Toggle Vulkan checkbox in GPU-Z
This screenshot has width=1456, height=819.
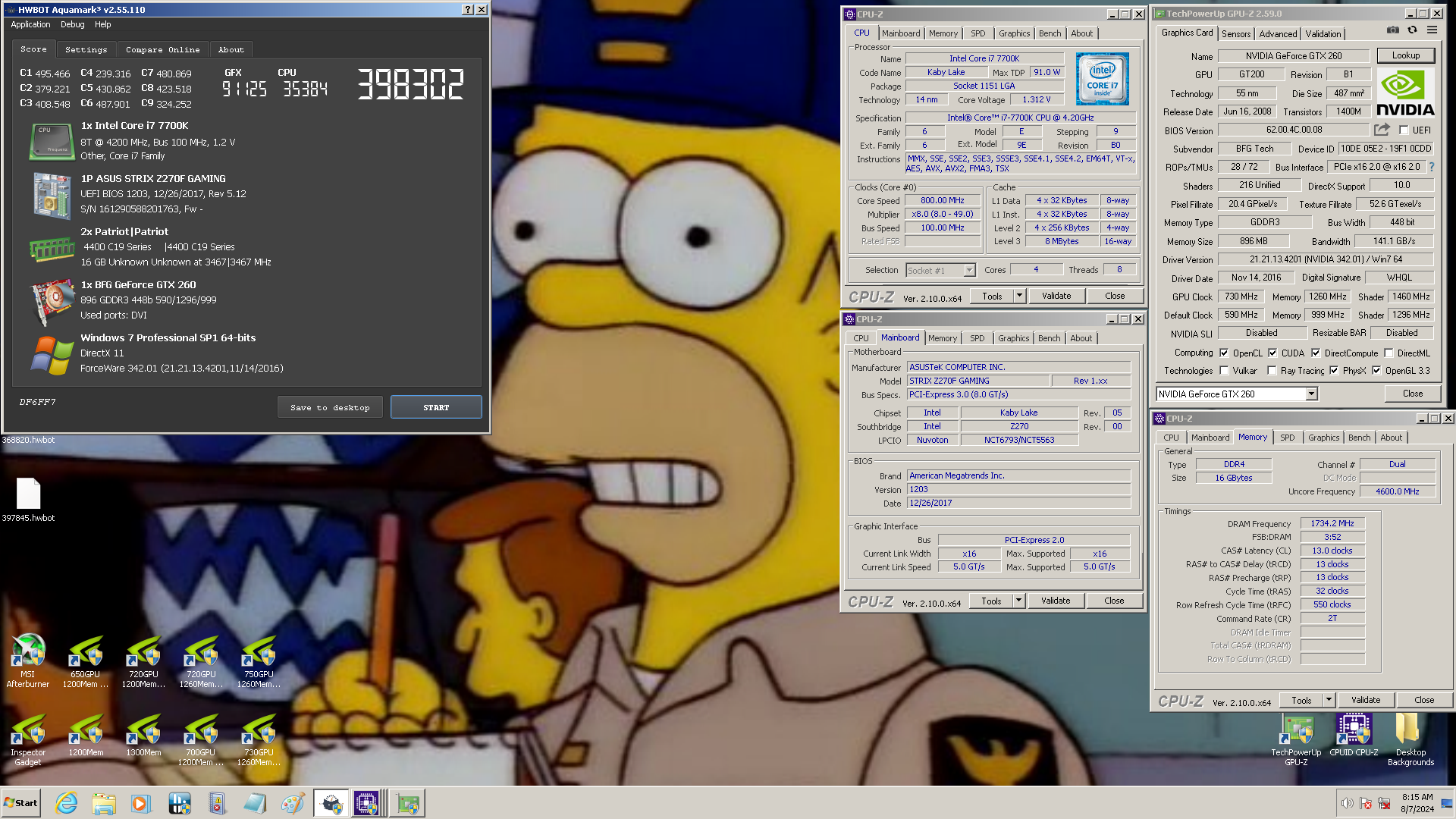pos(1224,371)
